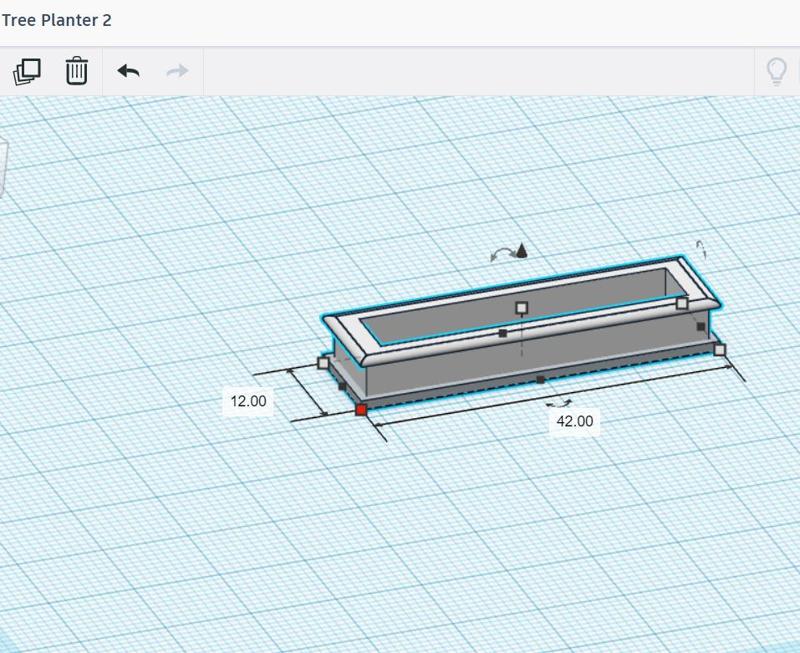The image size is (800, 653).
Task: Click the black midpoint handle on the front base edge
Action: (x=540, y=380)
